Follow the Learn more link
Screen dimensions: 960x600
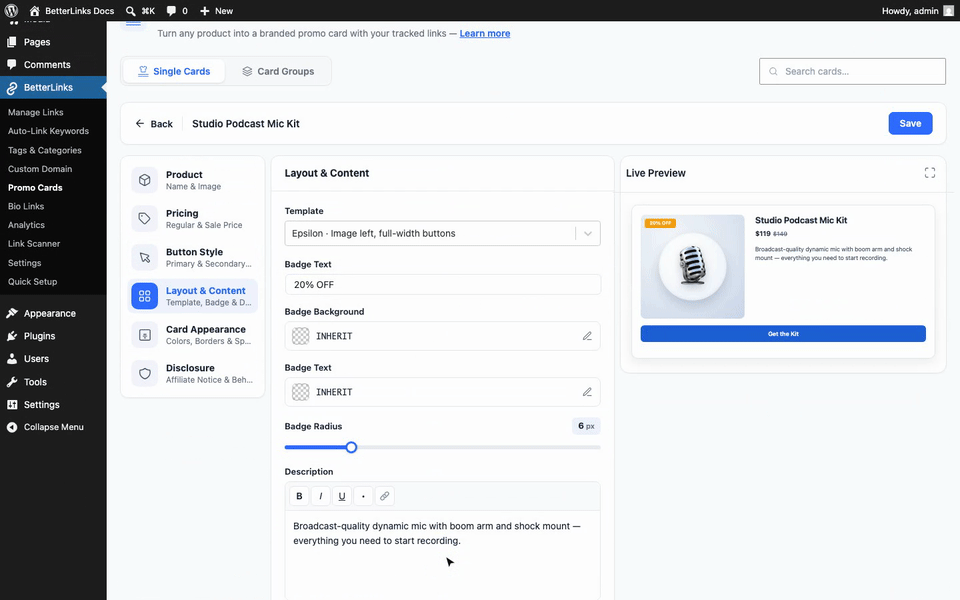click(485, 33)
